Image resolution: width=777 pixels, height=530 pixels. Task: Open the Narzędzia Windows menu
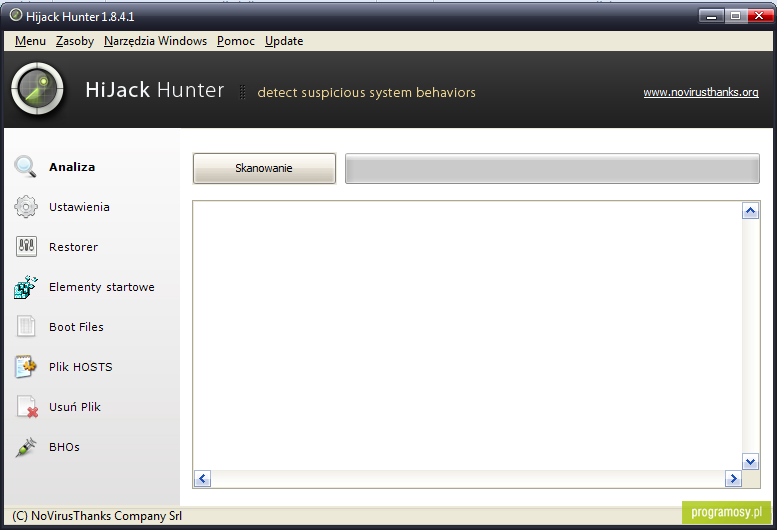(155, 41)
